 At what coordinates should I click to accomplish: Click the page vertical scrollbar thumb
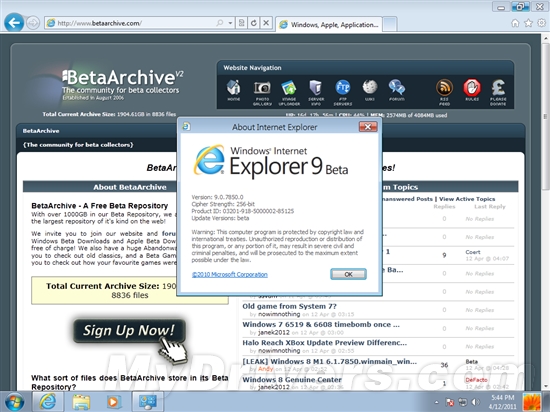point(545,116)
